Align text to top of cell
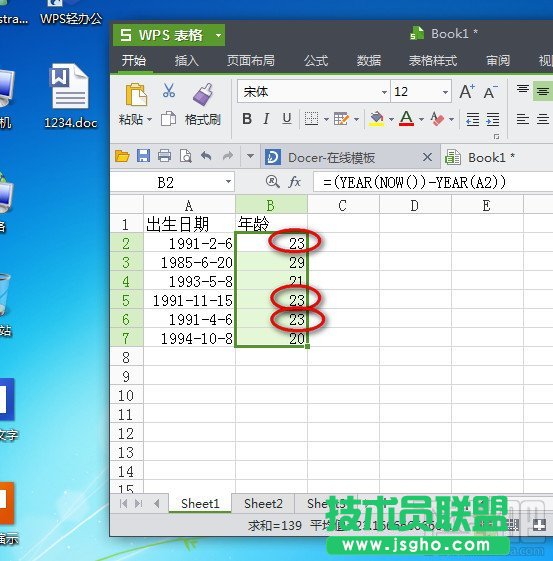 523,89
